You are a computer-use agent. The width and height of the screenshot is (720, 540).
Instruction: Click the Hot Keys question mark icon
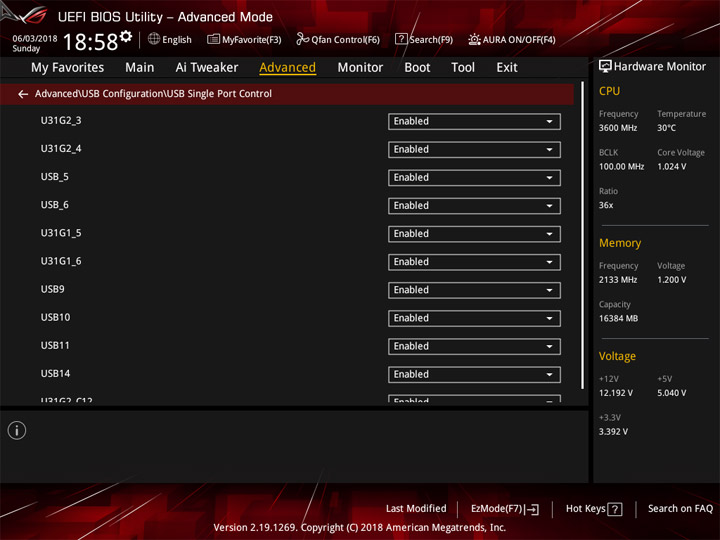point(615,509)
